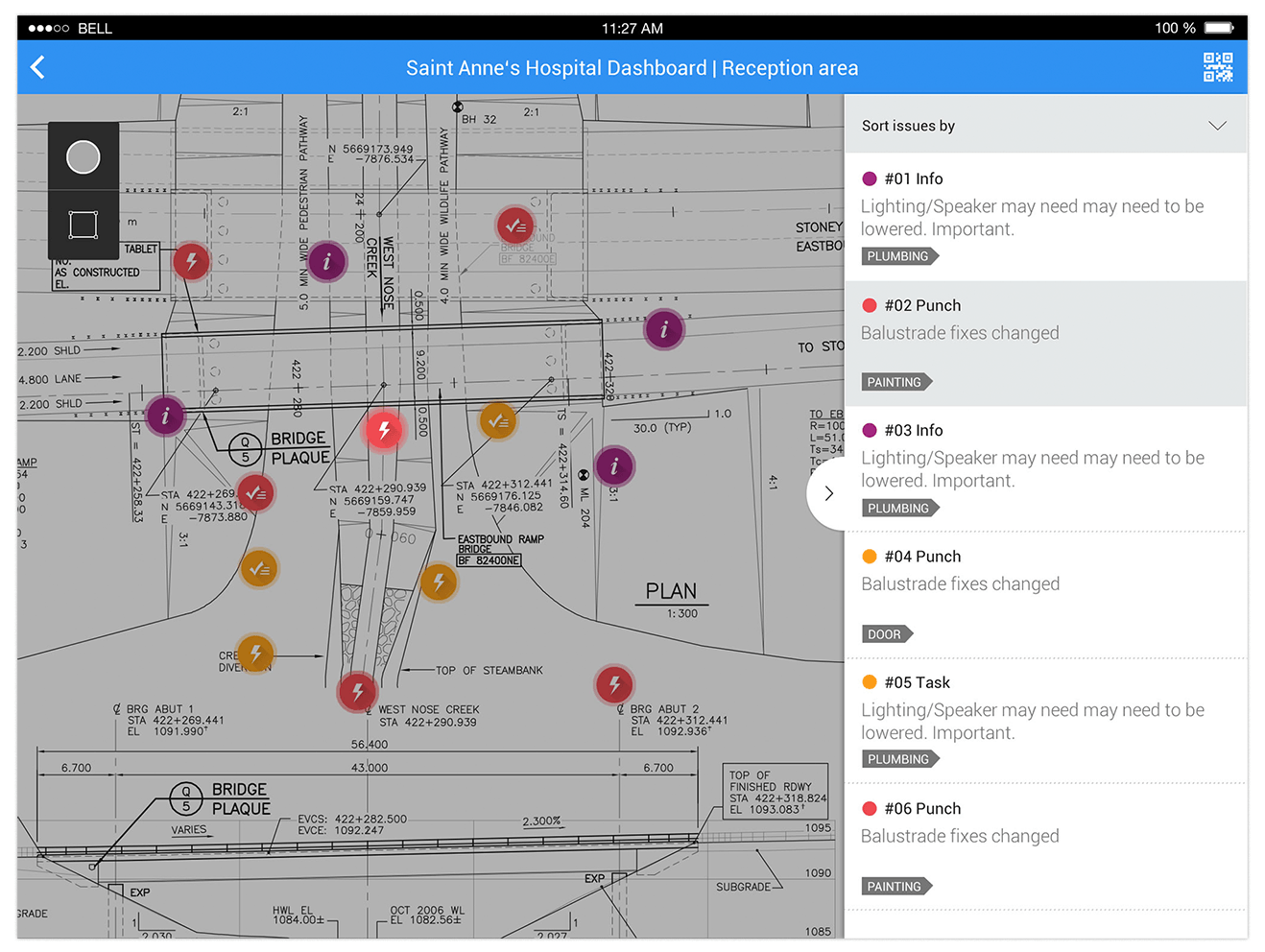The image size is (1265, 952).
Task: Open issue #04 Punch
Action: click(1046, 595)
